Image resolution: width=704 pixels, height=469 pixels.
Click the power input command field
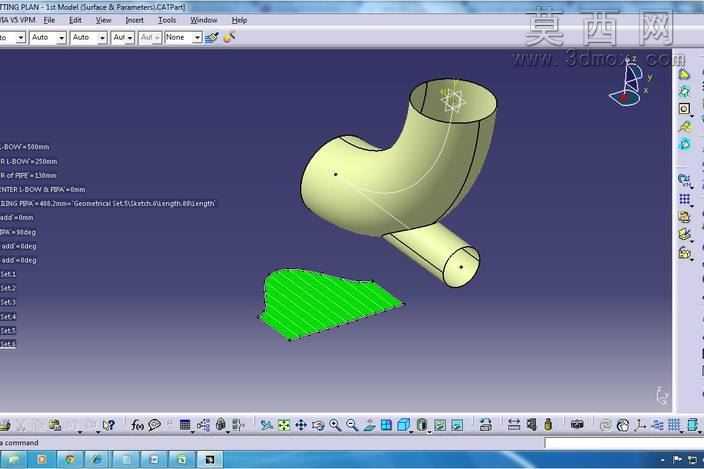coord(623,443)
